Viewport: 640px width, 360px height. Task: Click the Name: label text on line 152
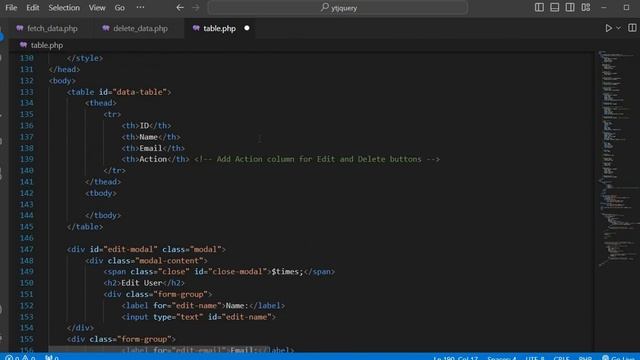[x=237, y=305]
